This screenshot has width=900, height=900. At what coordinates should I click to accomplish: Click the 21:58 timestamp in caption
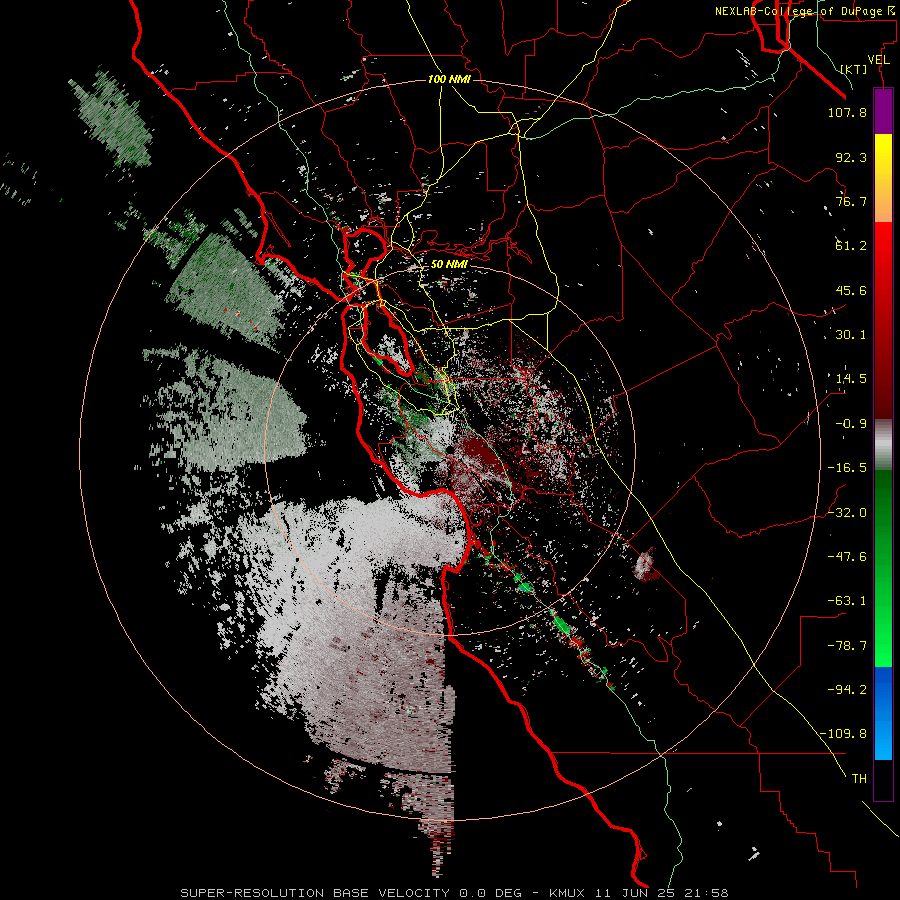click(x=708, y=893)
